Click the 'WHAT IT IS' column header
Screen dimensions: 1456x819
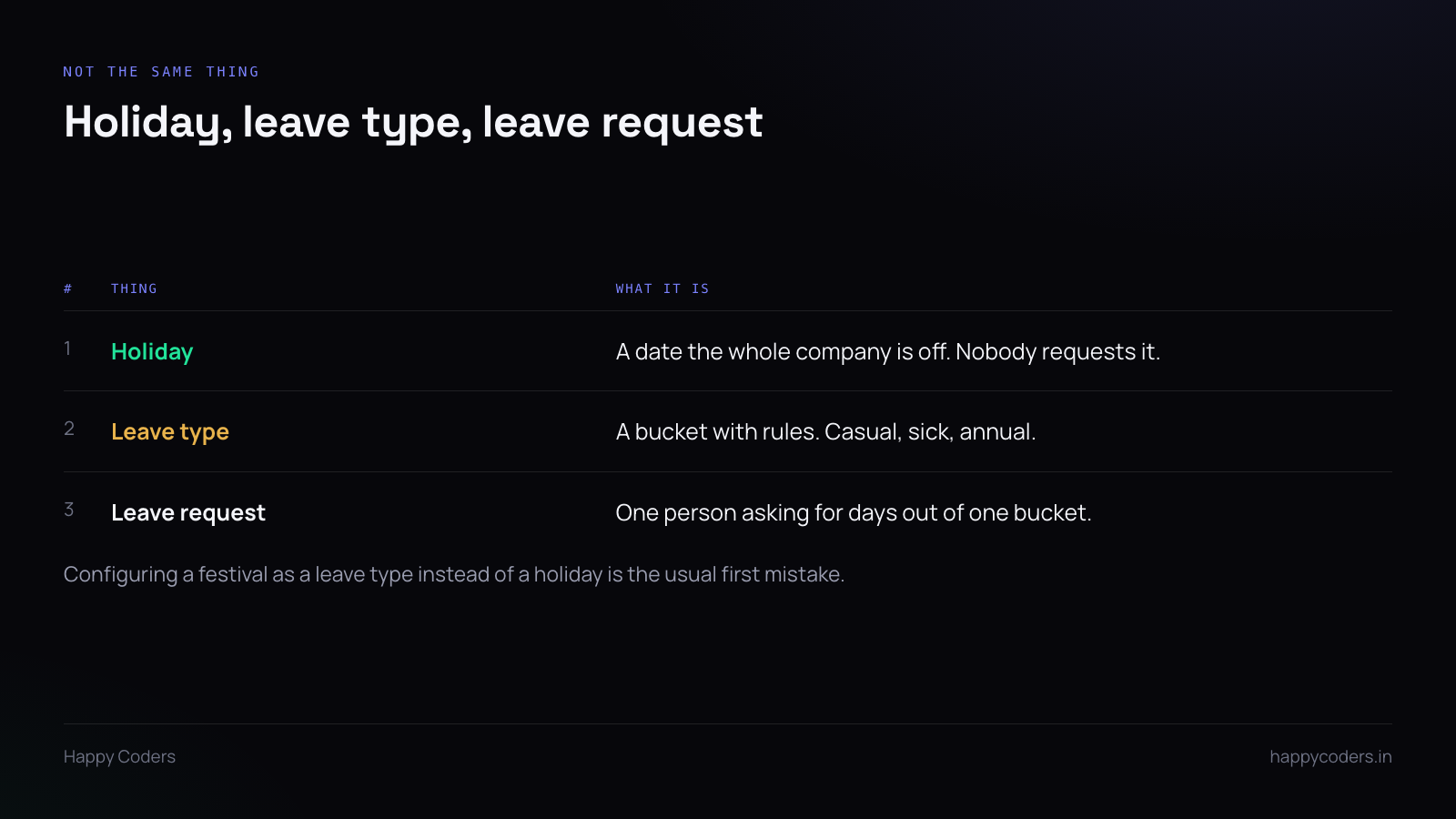click(x=662, y=288)
